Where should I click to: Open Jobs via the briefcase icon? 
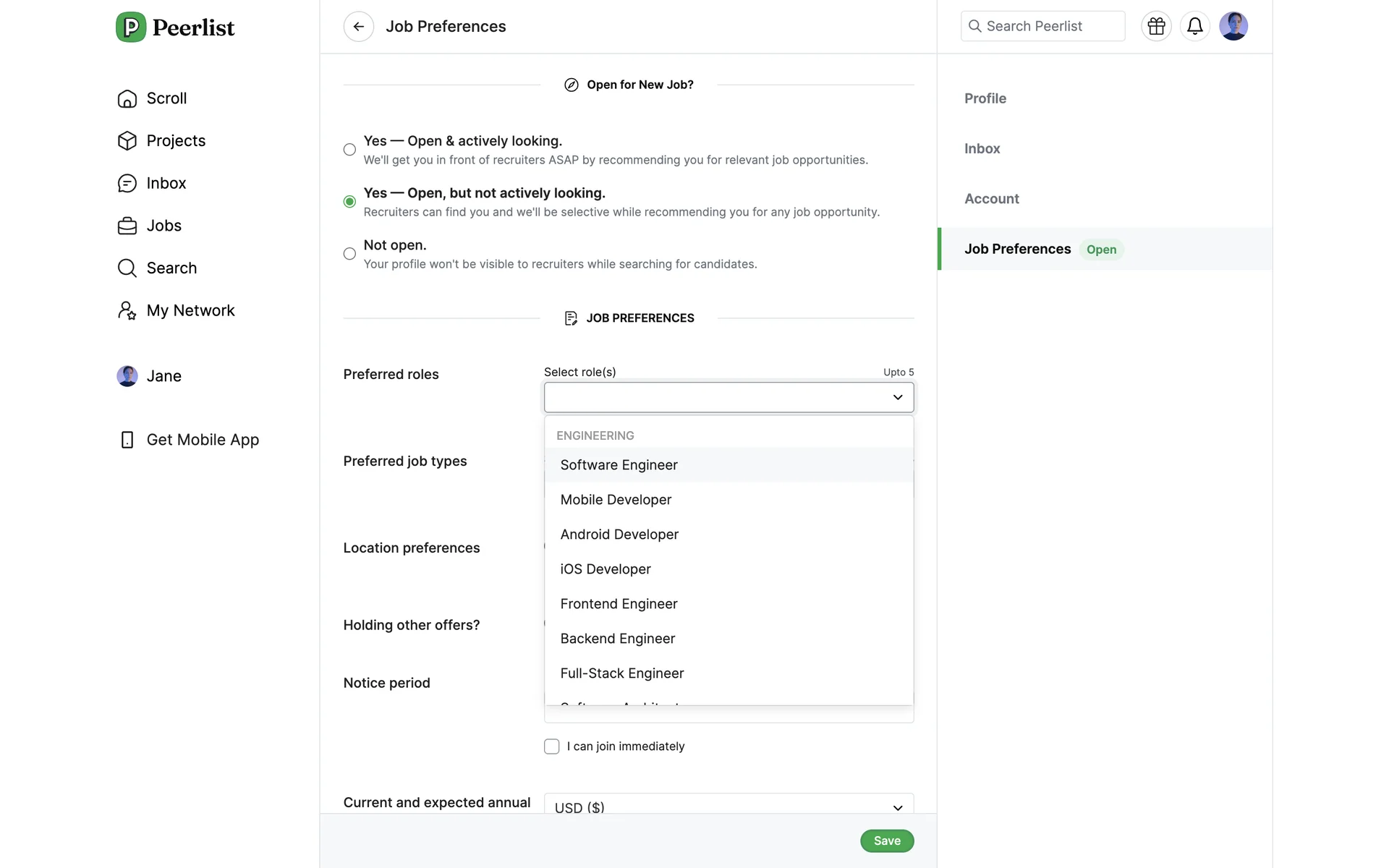click(x=127, y=226)
